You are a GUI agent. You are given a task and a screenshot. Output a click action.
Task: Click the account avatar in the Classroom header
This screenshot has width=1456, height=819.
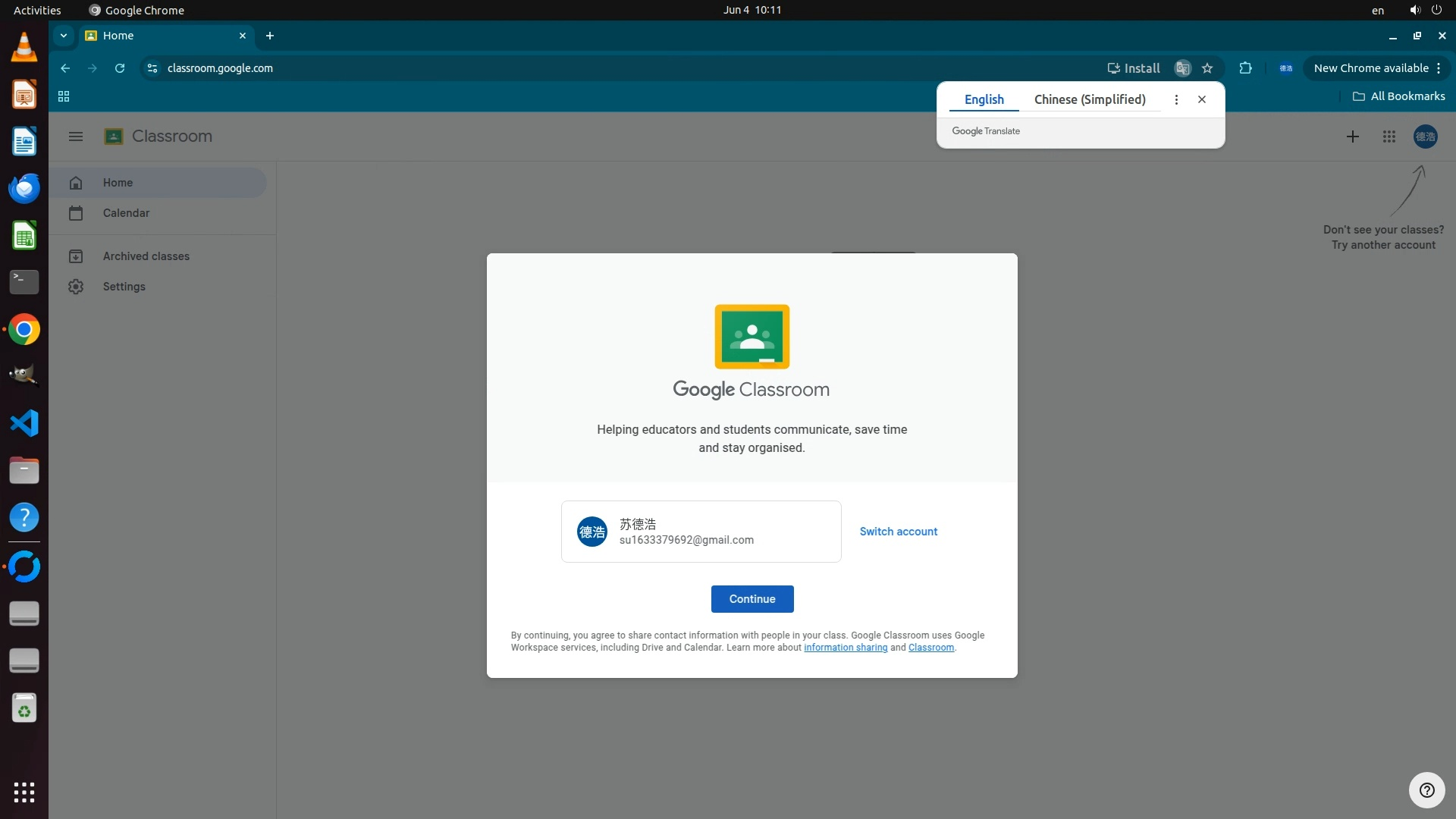[x=1425, y=136]
